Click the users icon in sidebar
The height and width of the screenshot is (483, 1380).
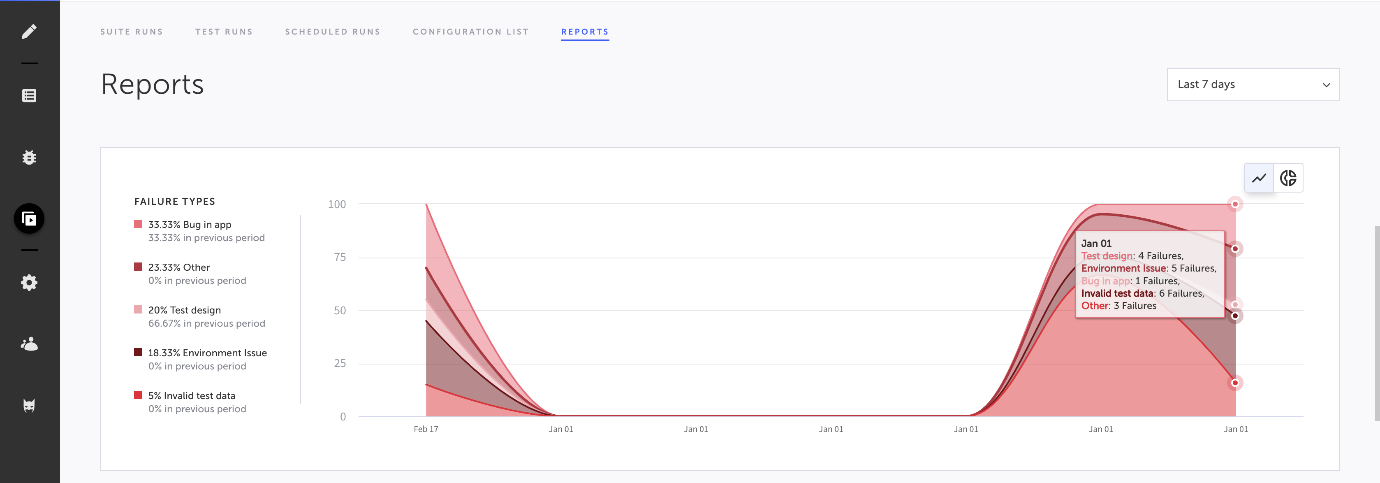29,344
